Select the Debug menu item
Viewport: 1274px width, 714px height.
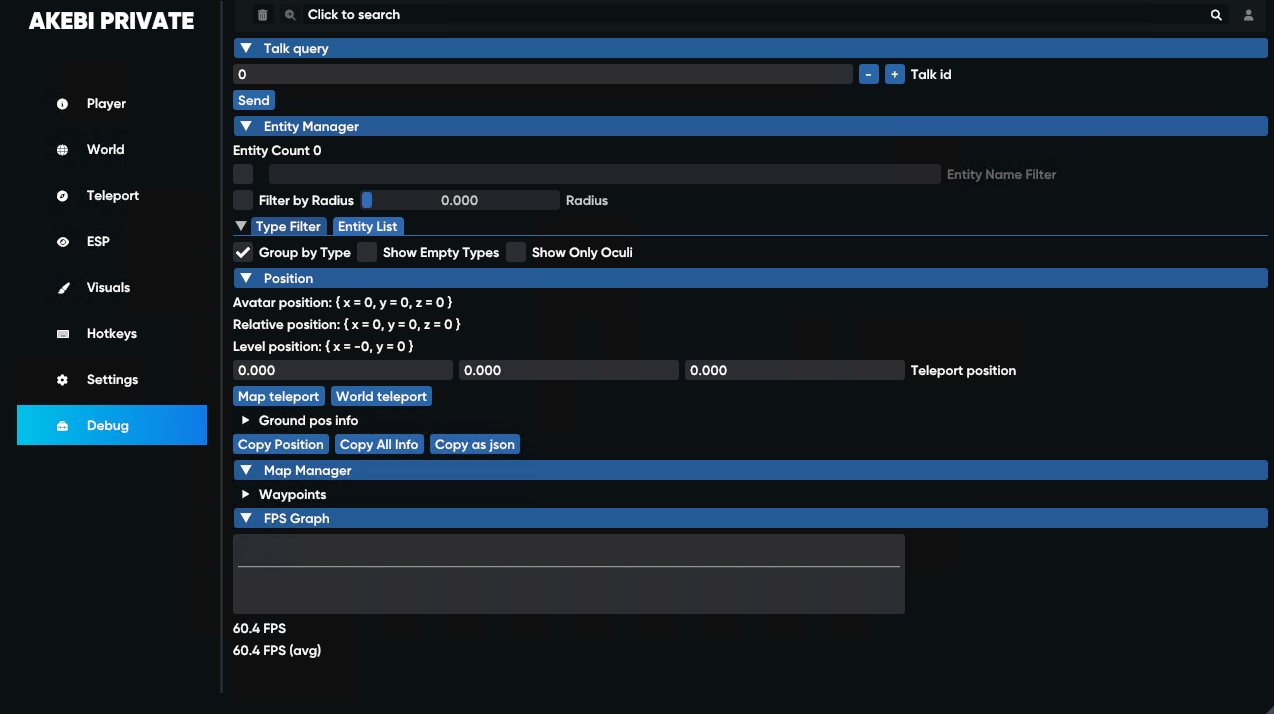point(112,425)
